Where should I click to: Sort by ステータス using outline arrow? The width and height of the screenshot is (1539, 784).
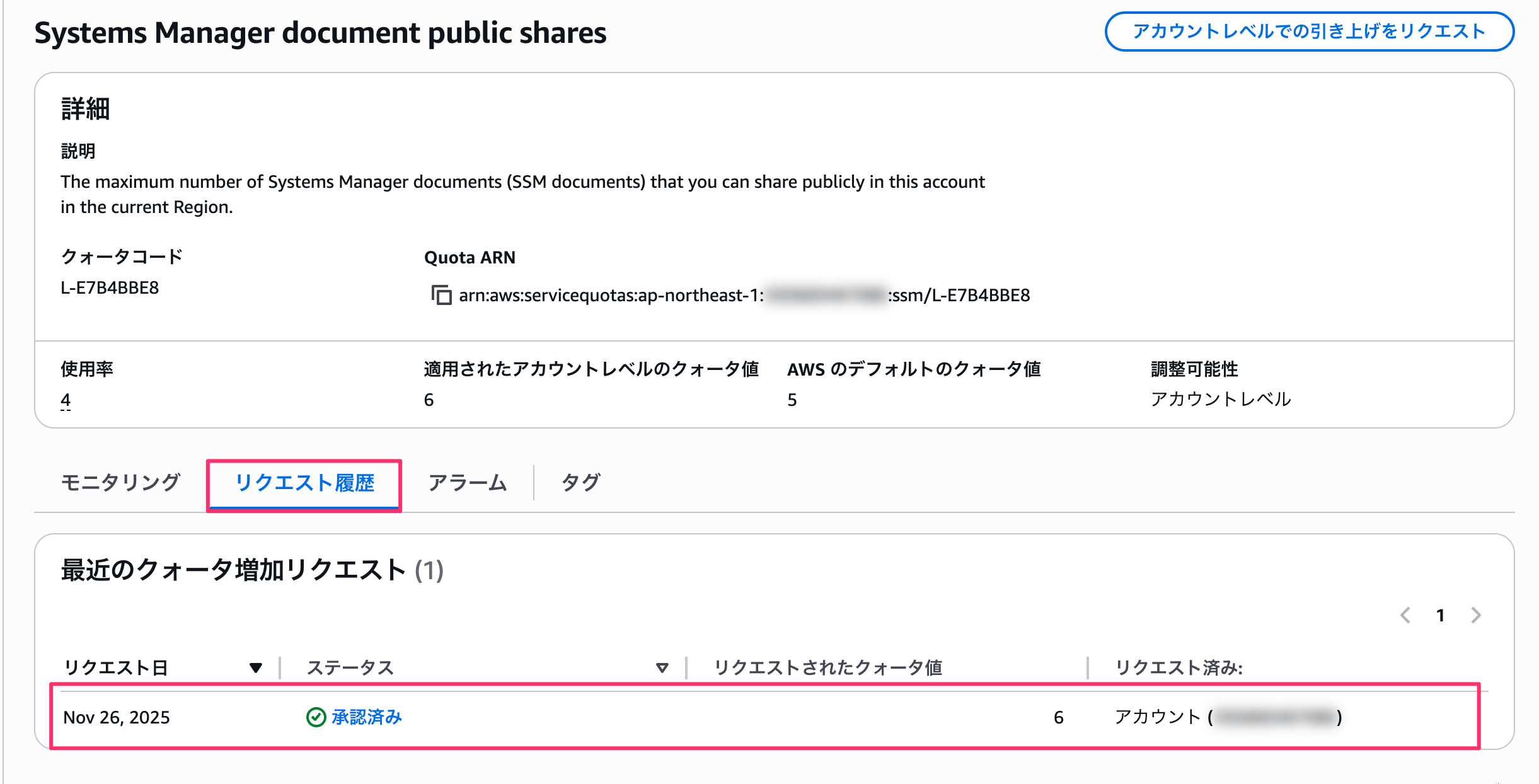pos(662,668)
